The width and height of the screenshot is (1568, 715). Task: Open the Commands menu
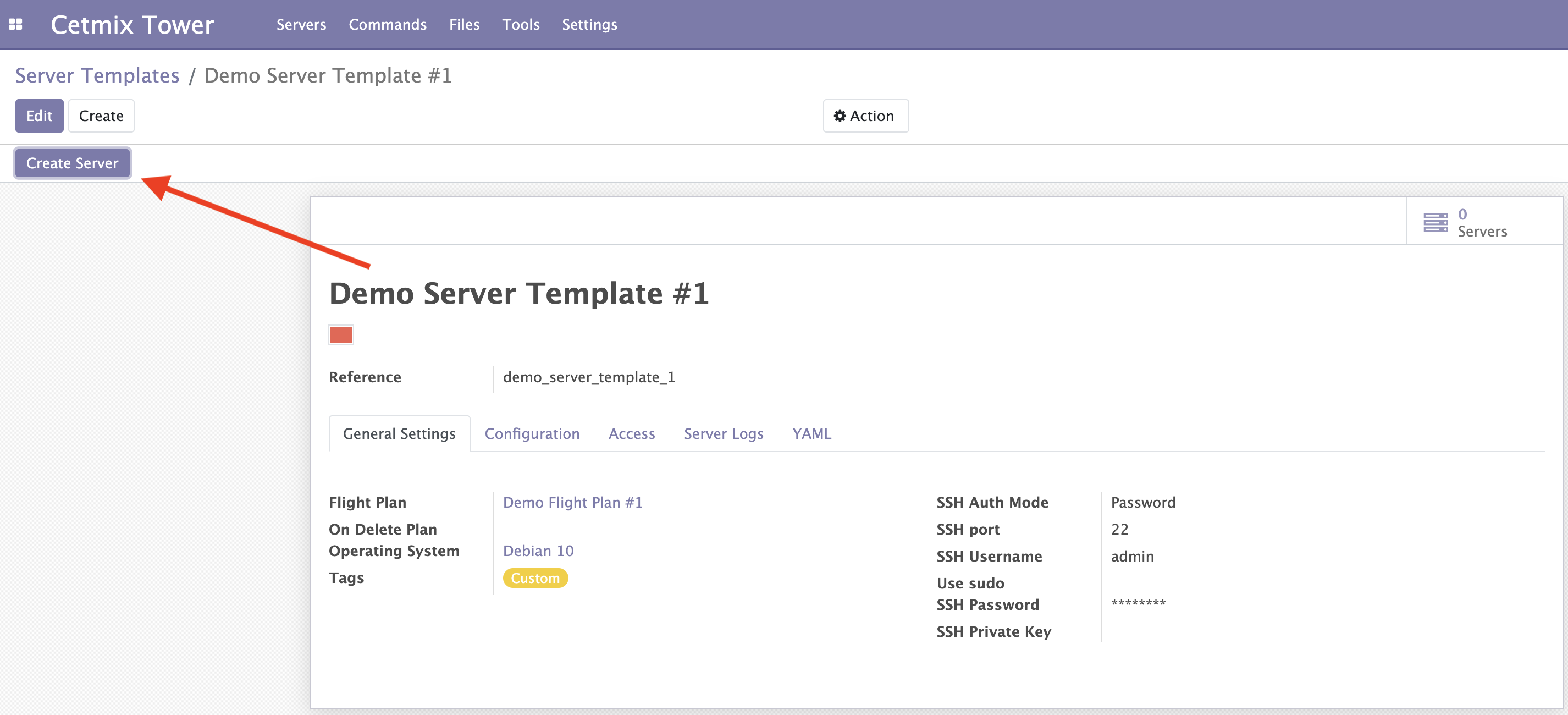click(387, 24)
